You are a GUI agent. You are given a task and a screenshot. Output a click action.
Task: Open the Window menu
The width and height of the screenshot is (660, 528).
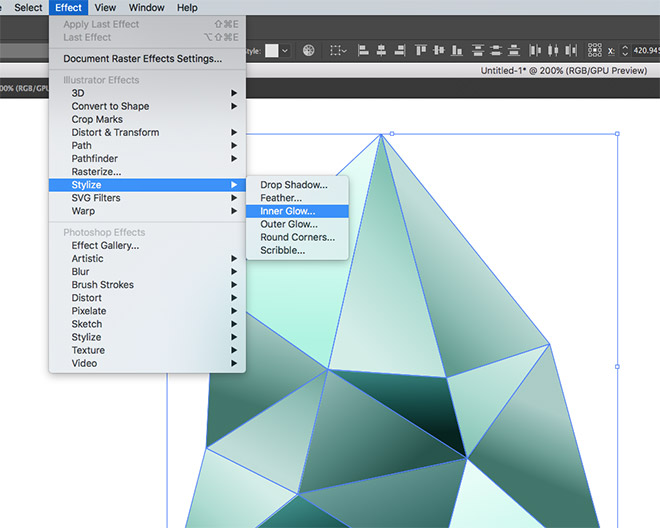click(x=146, y=8)
